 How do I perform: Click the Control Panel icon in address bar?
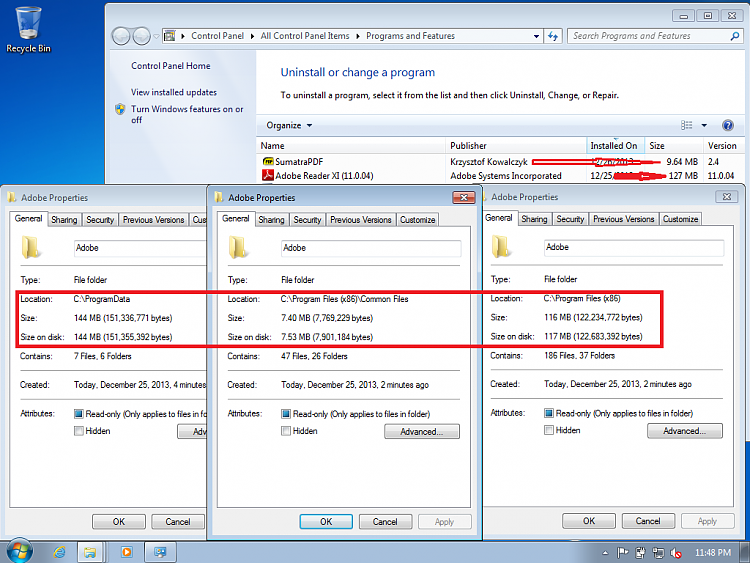point(170,36)
